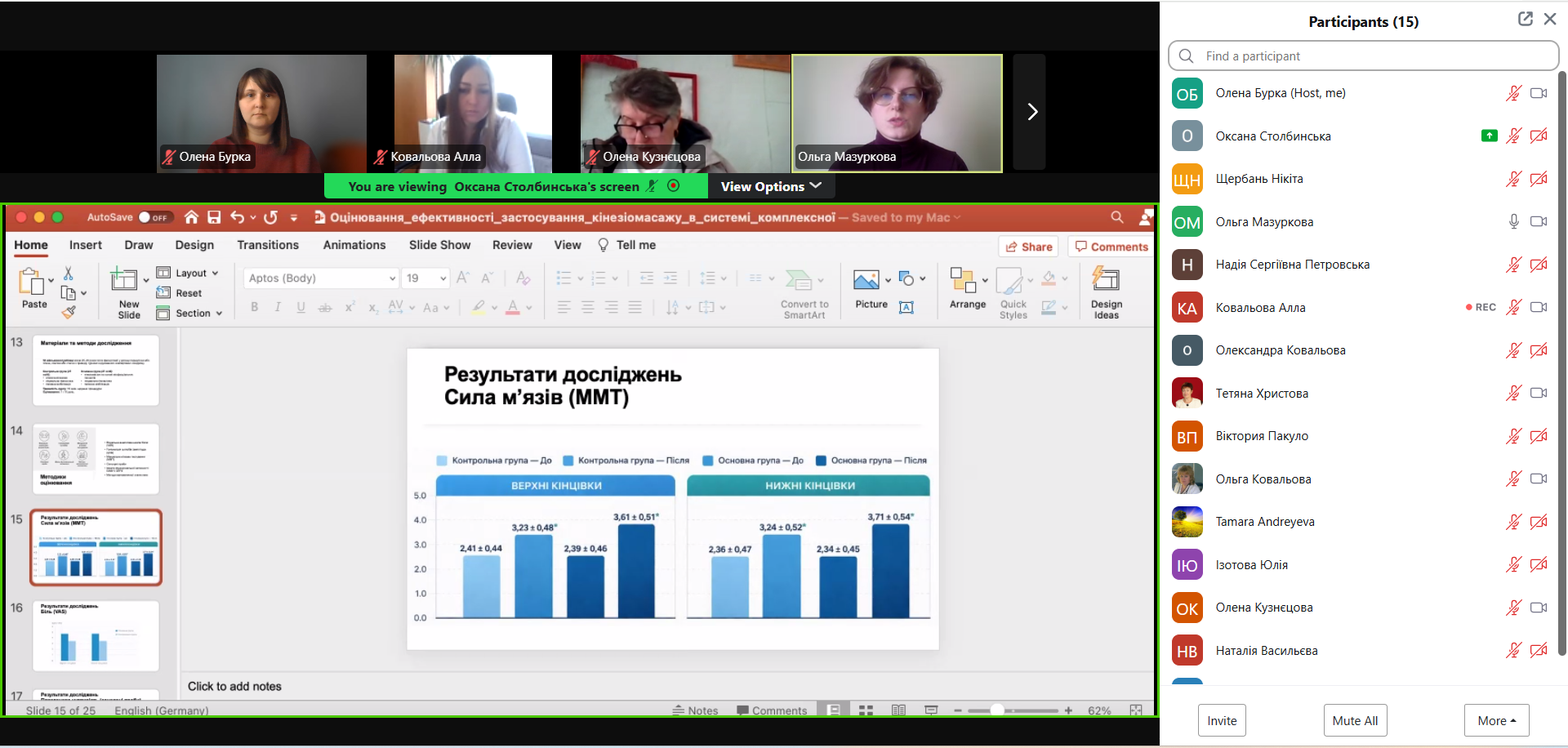Click the Paste clipboard icon

[x=32, y=282]
